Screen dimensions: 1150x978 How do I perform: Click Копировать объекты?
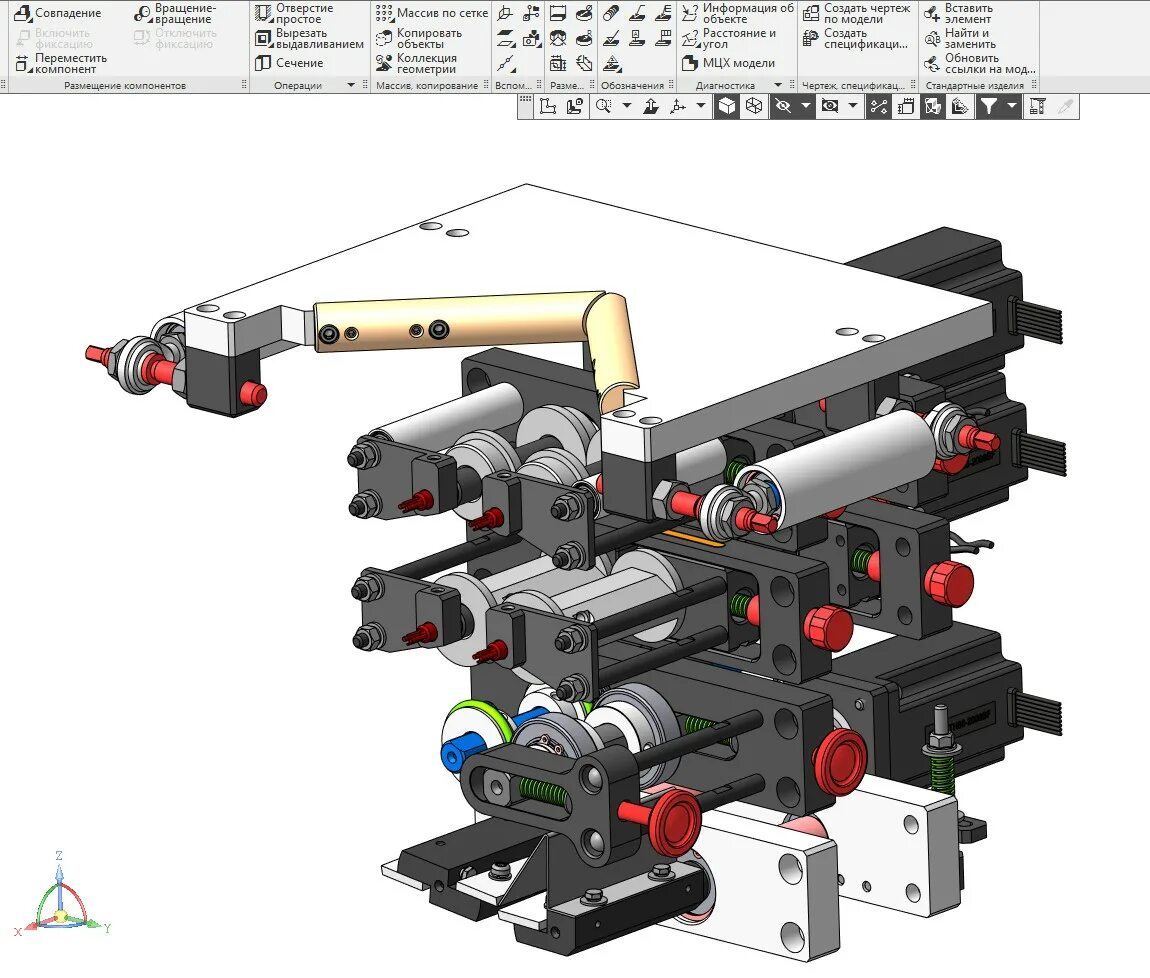419,38
